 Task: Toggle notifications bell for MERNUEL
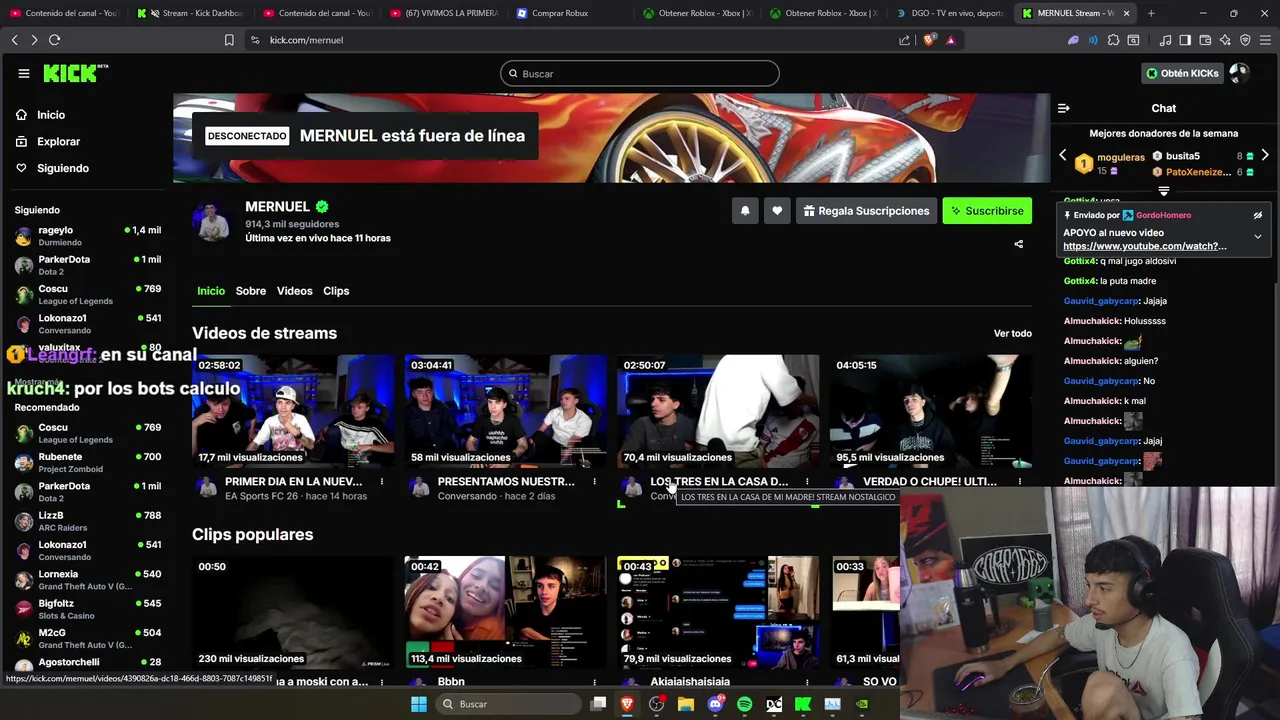point(745,211)
